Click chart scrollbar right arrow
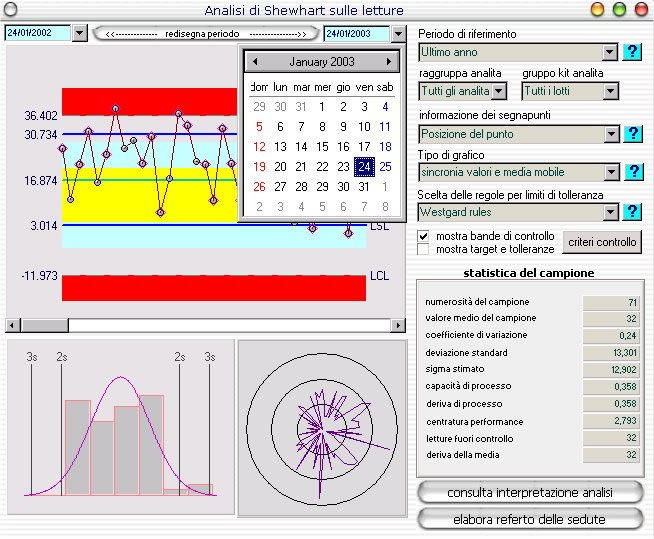The width and height of the screenshot is (654, 539). coord(398,325)
